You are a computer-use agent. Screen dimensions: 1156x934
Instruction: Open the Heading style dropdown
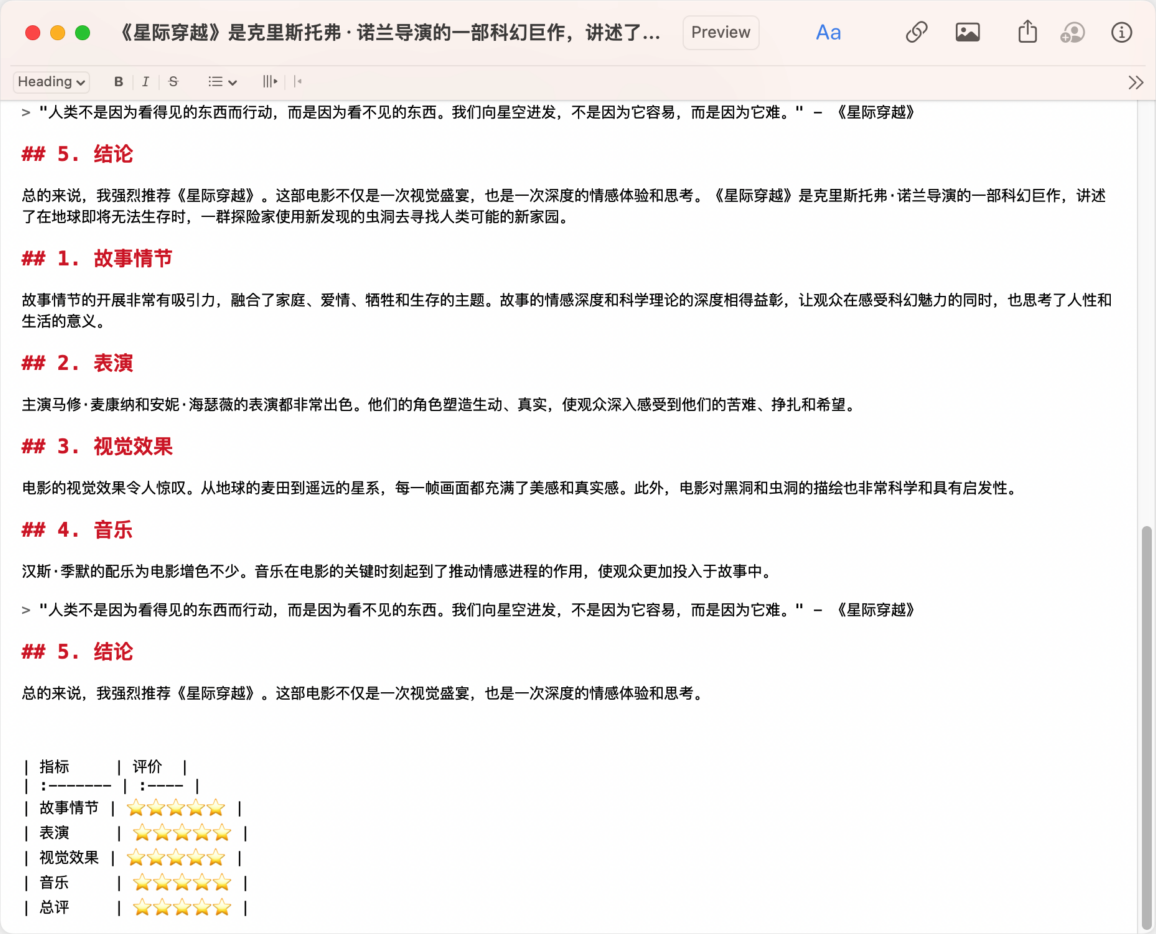coord(51,82)
